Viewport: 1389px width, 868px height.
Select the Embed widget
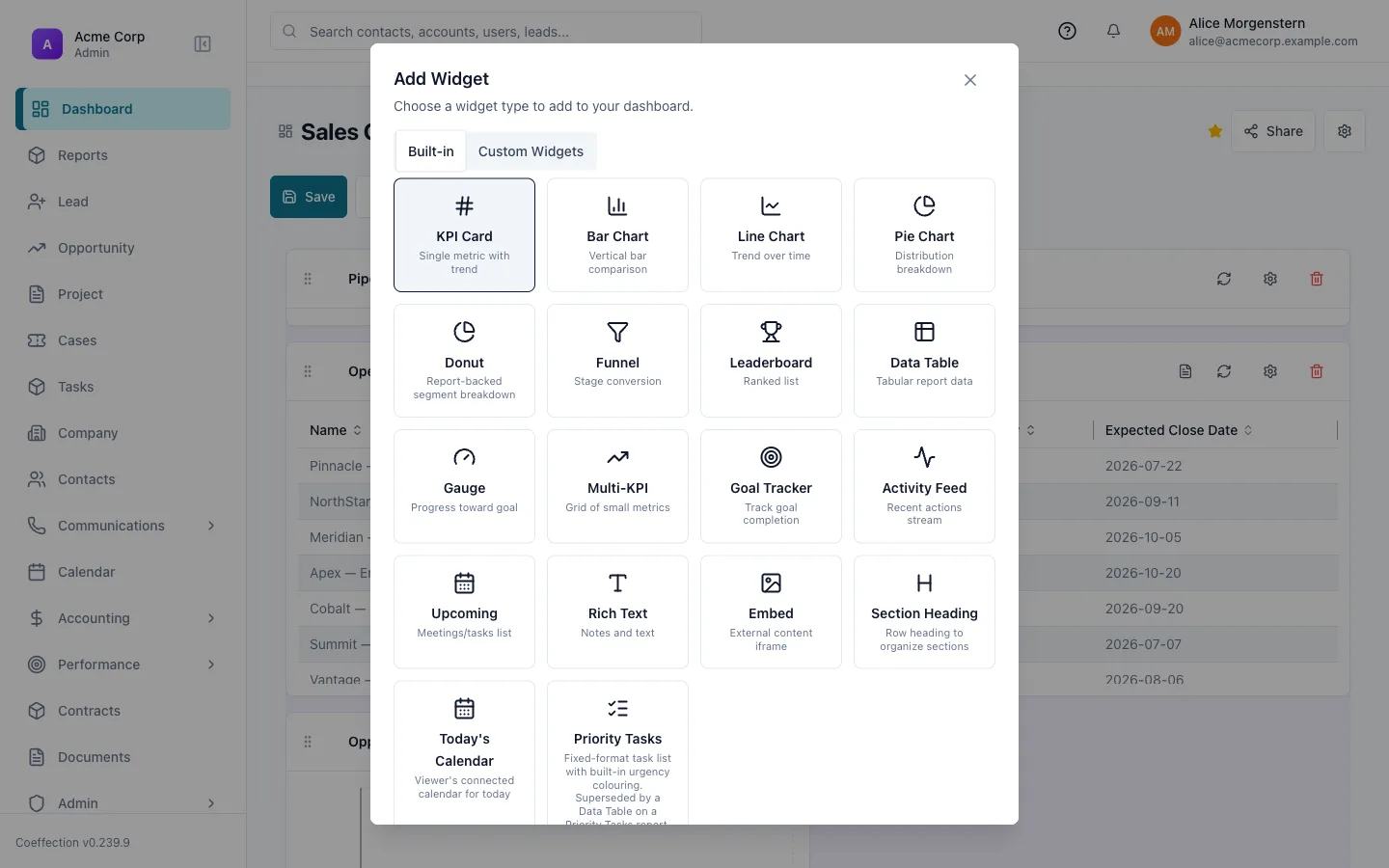click(x=771, y=611)
